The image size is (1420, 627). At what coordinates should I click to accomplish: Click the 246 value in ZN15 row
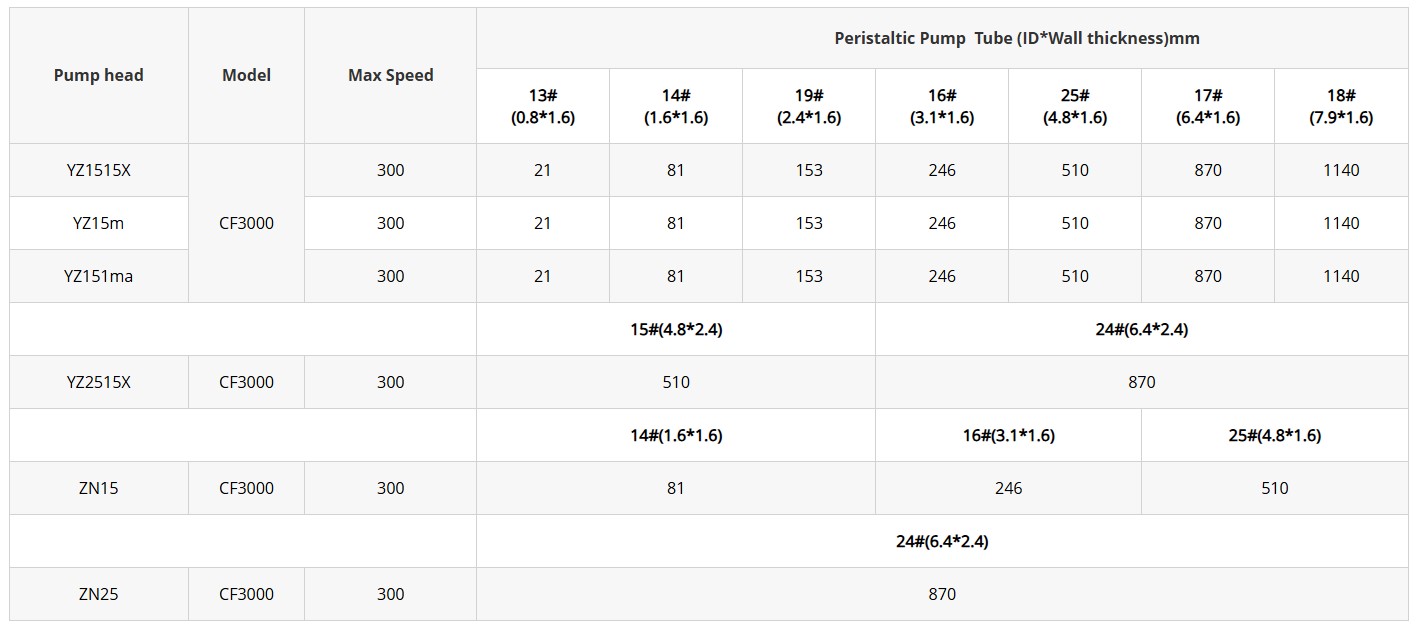click(1008, 488)
